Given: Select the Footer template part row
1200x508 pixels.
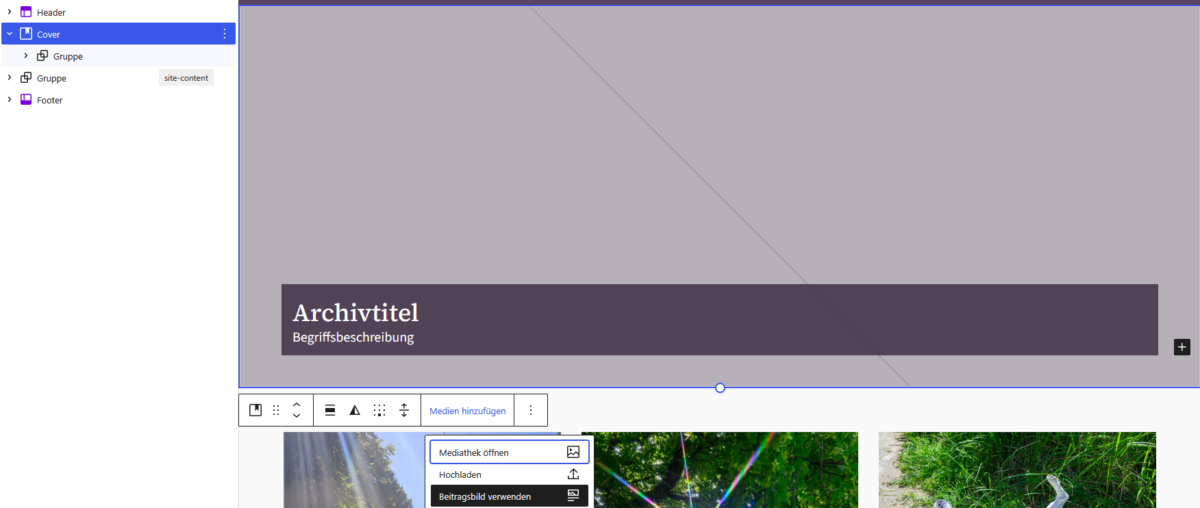Looking at the screenshot, I should pos(118,100).
